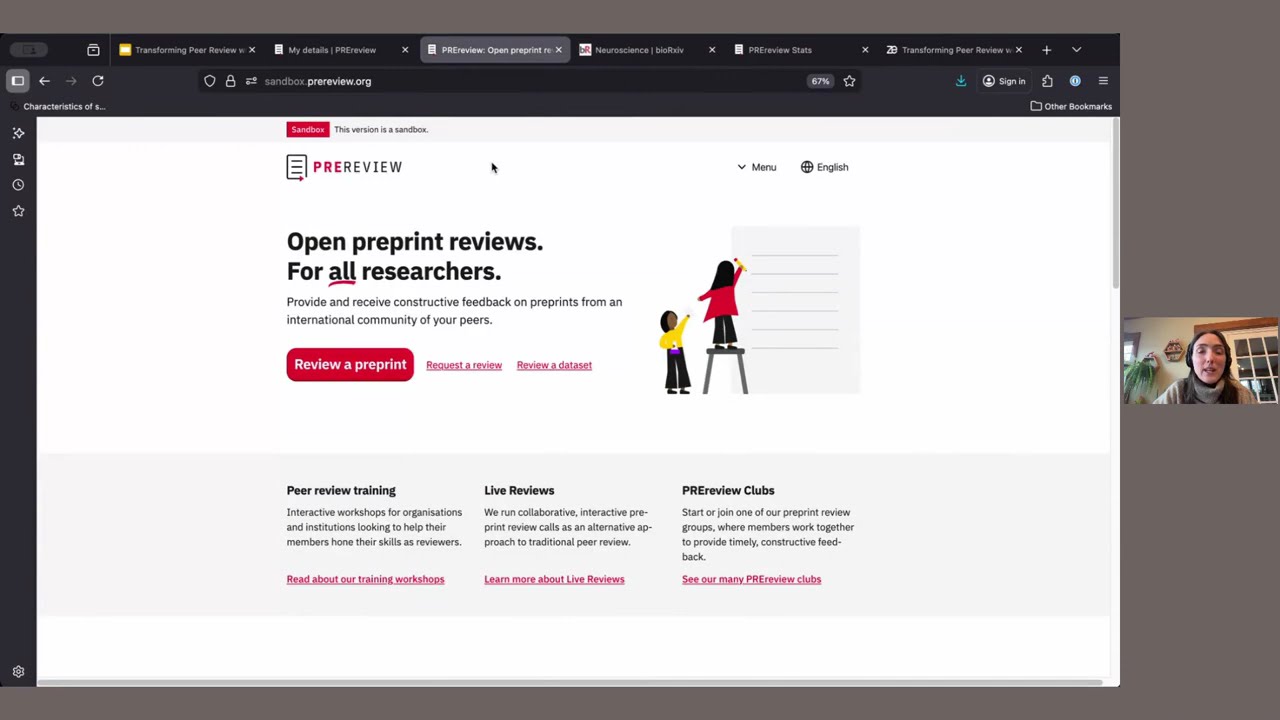Open the history clock sidebar icon

point(18,185)
